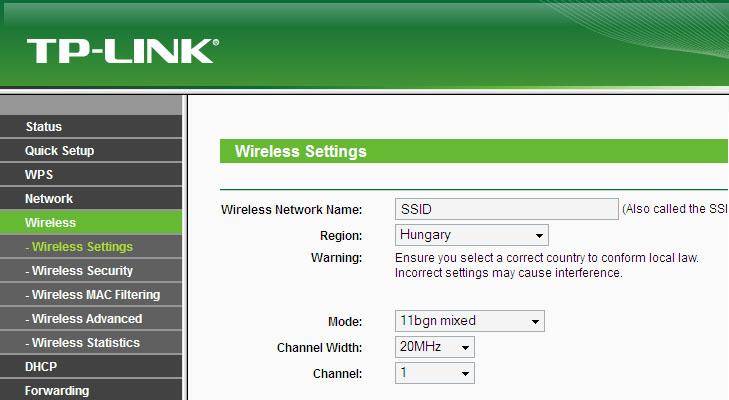Open the Wireless Settings submenu item
The image size is (729, 400).
coord(91,247)
